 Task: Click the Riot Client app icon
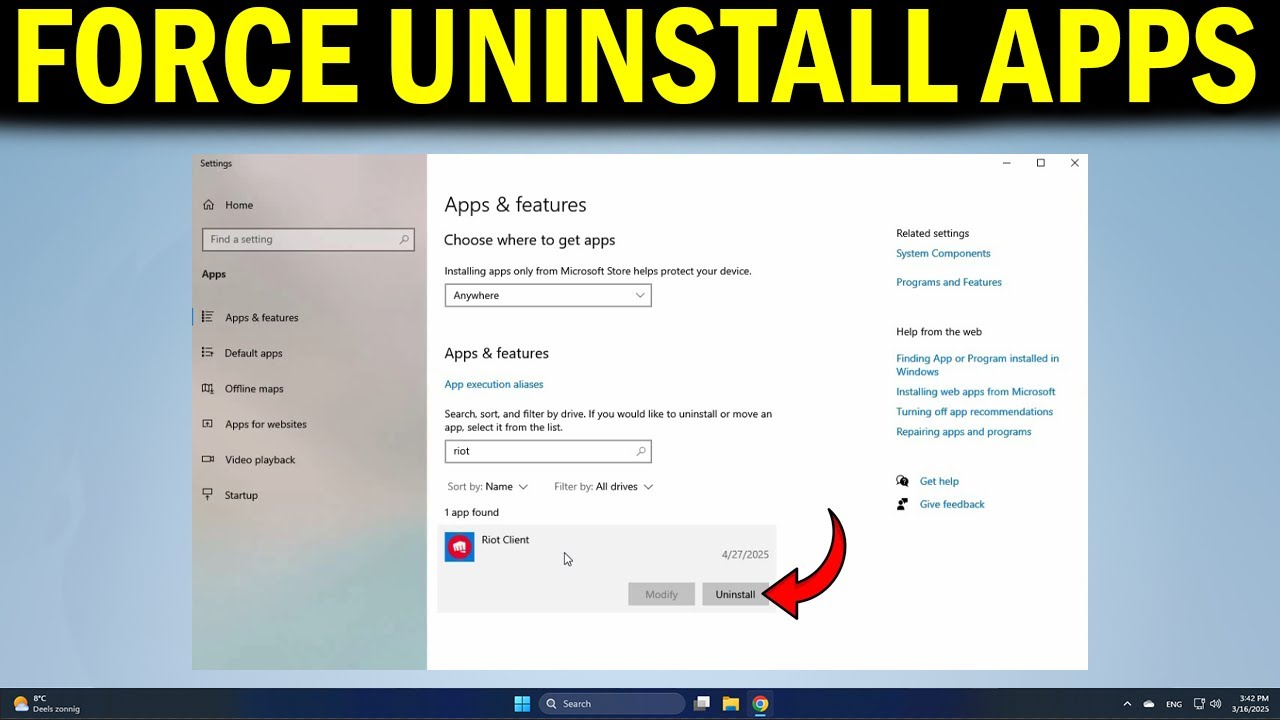[460, 547]
